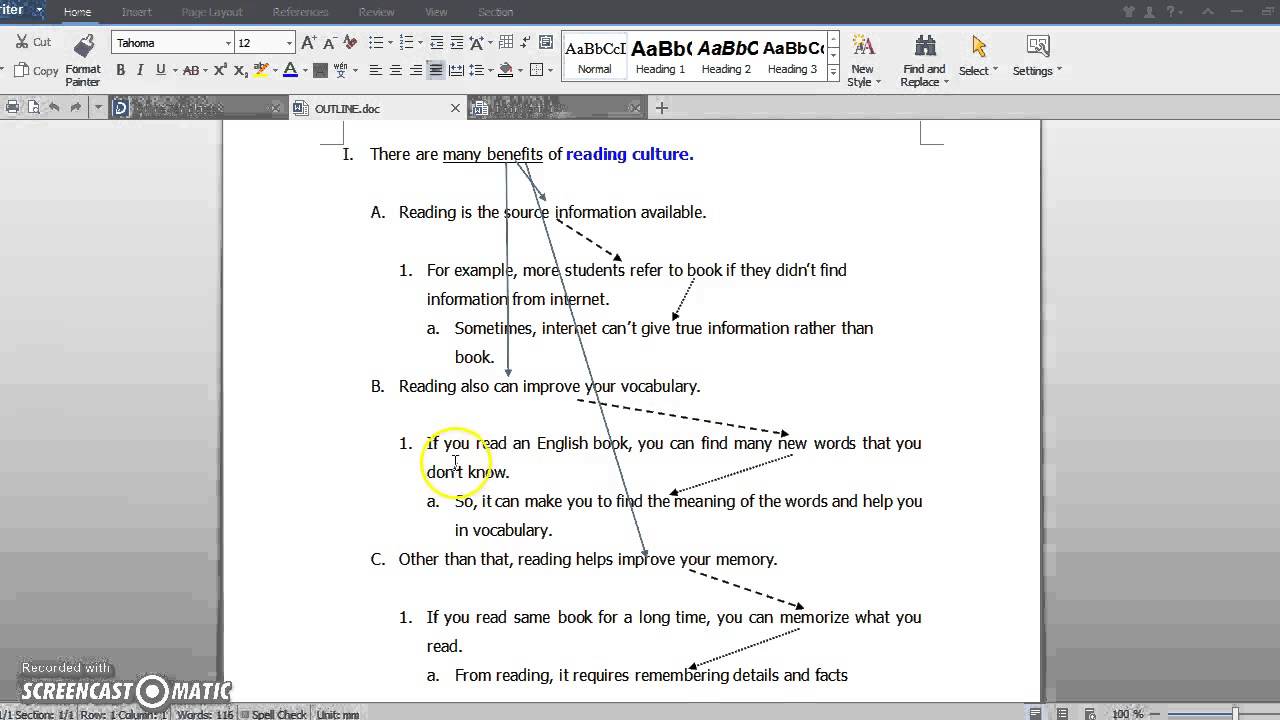Open Find and Replace
1280x720 pixels.
[923, 60]
